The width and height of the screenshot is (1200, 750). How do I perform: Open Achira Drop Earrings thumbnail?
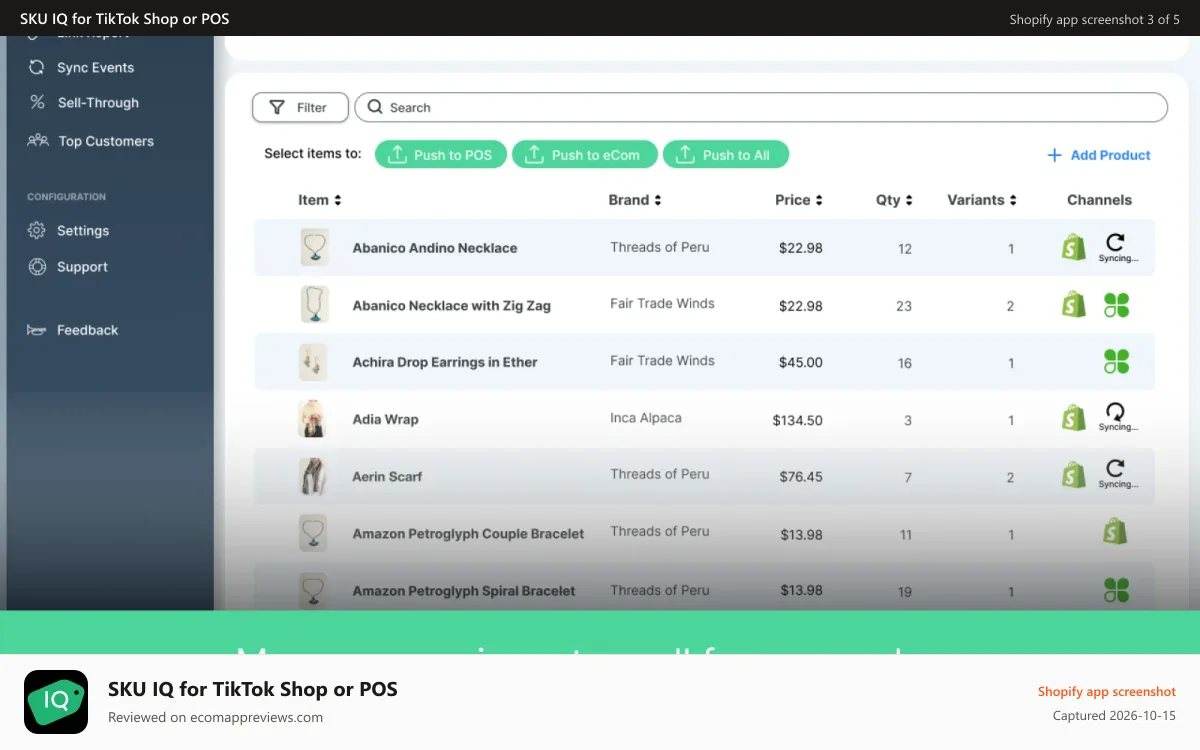click(x=314, y=362)
